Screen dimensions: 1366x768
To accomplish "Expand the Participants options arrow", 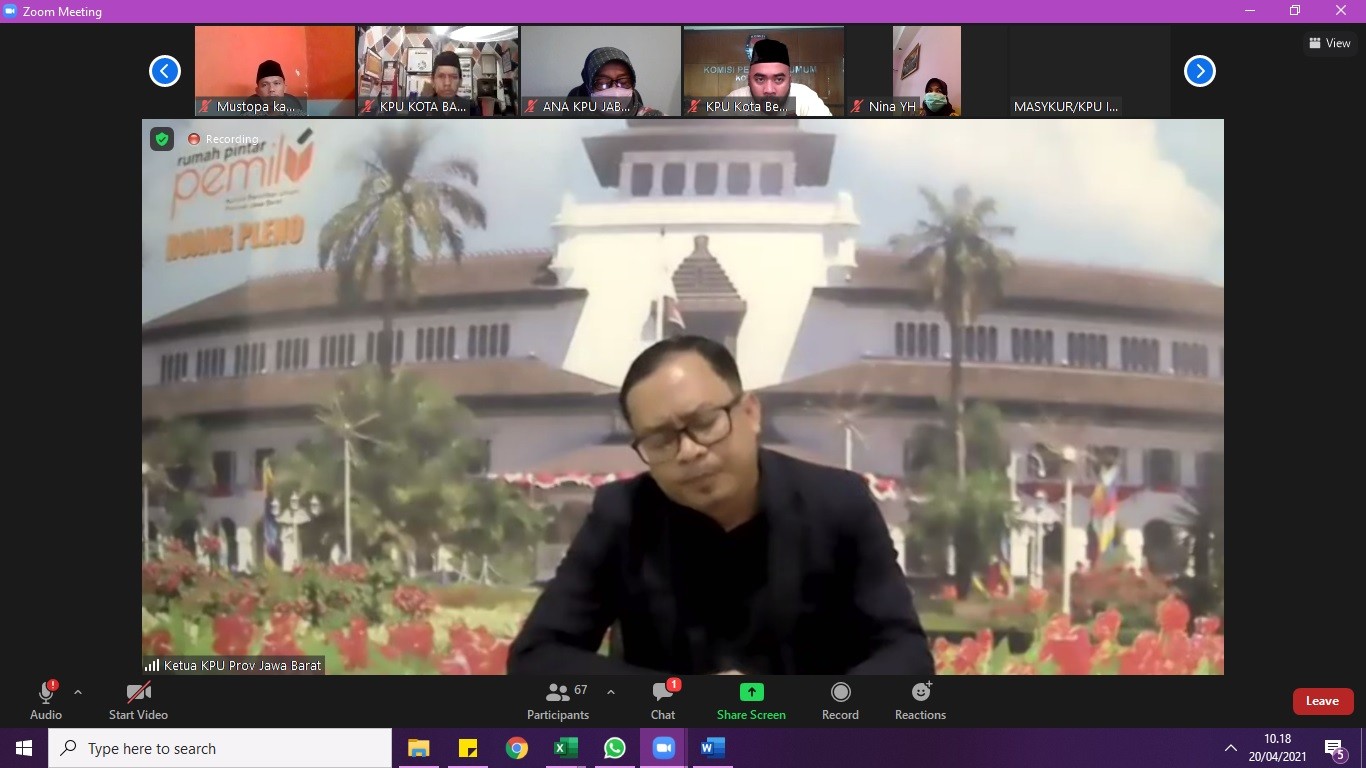I will pos(611,692).
